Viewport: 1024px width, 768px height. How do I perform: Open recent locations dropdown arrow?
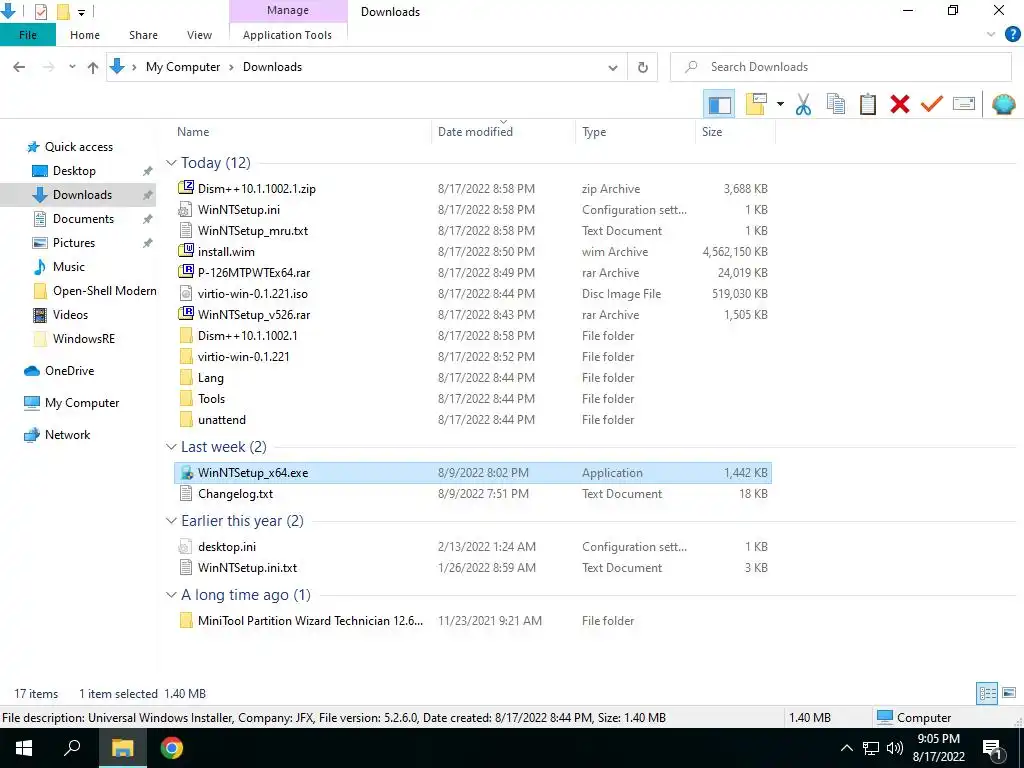(x=72, y=67)
